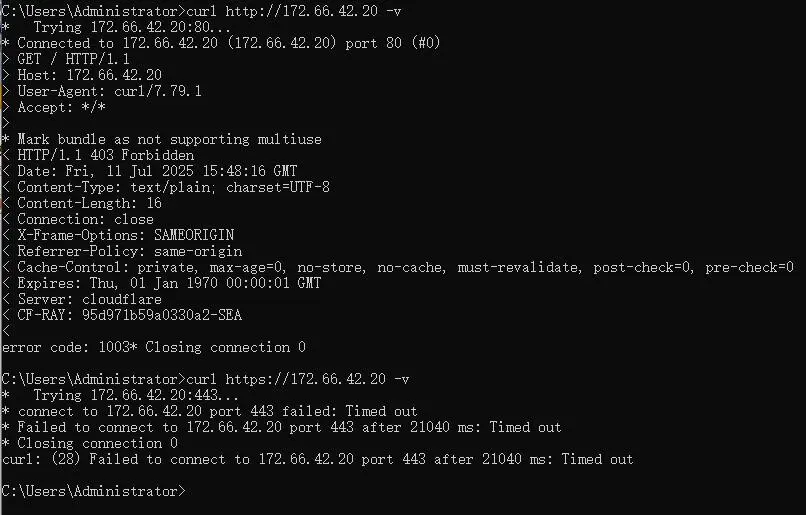The width and height of the screenshot is (806, 515).
Task: Click the Cache-Control header line
Action: tap(398, 267)
